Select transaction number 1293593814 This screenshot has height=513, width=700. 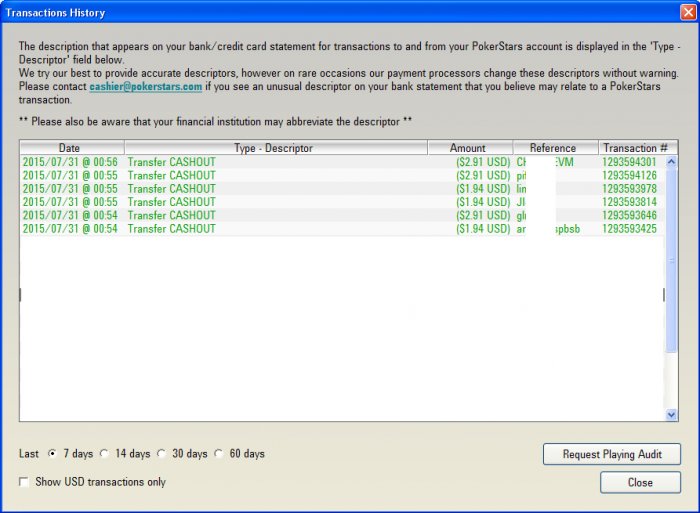click(629, 202)
